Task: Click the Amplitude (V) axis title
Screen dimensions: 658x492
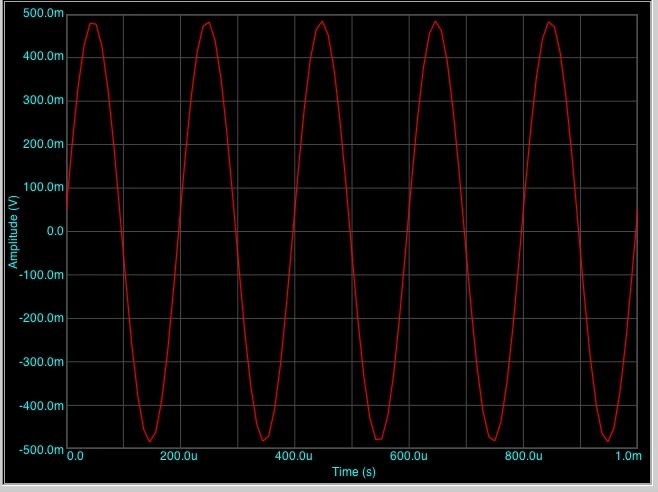Action: click(13, 232)
